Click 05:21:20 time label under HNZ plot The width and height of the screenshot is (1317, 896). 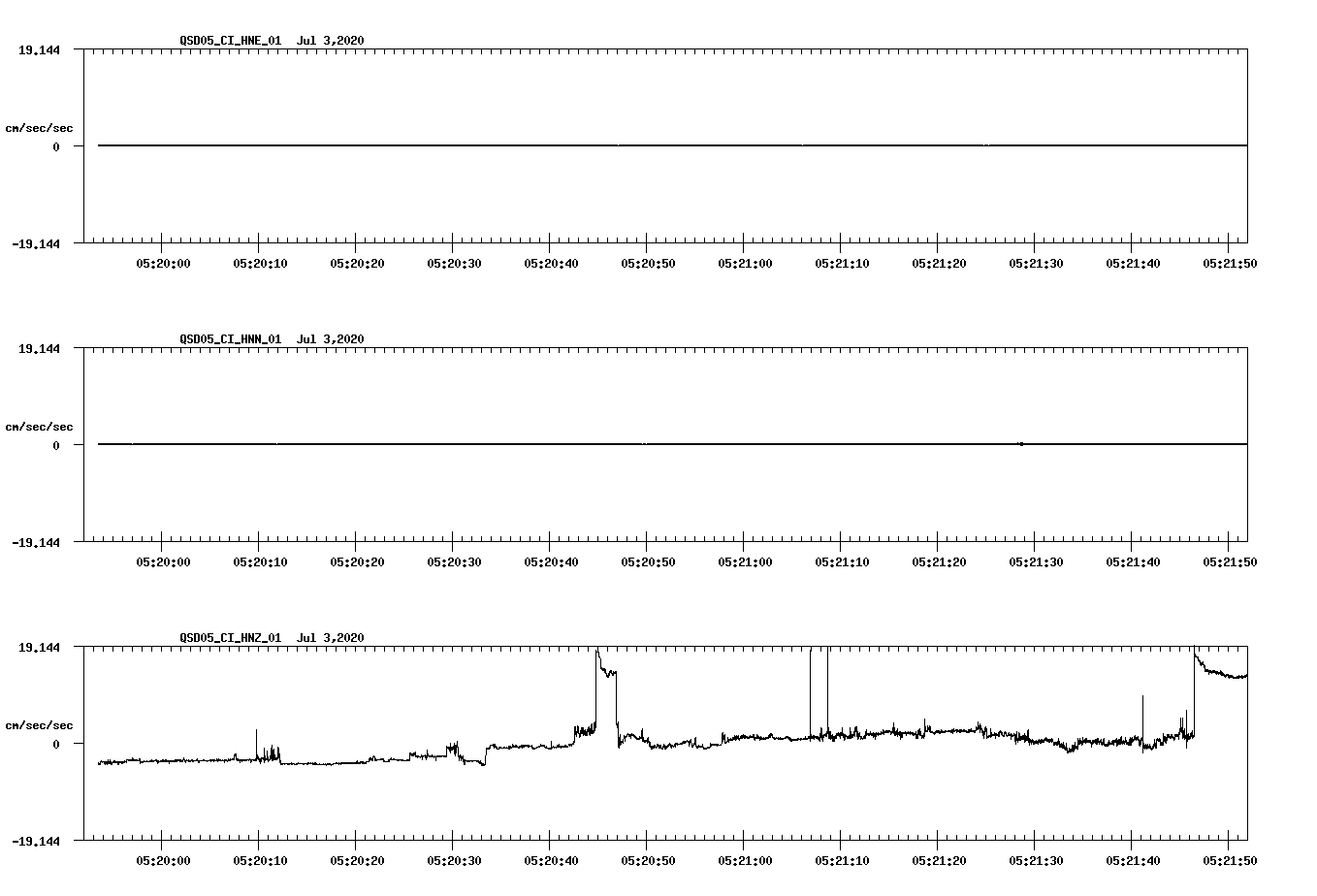tap(939, 860)
